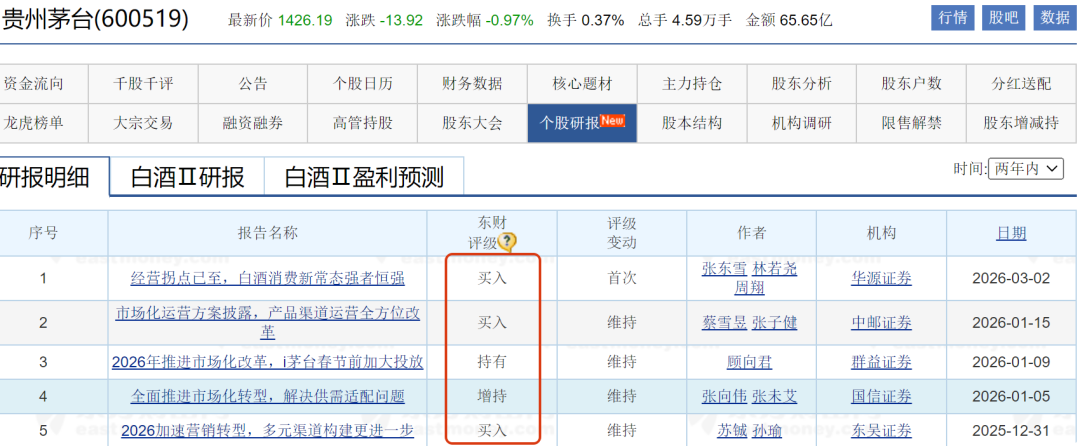Open institution link 华源证券
The width and height of the screenshot is (1080, 446).
pos(881,278)
